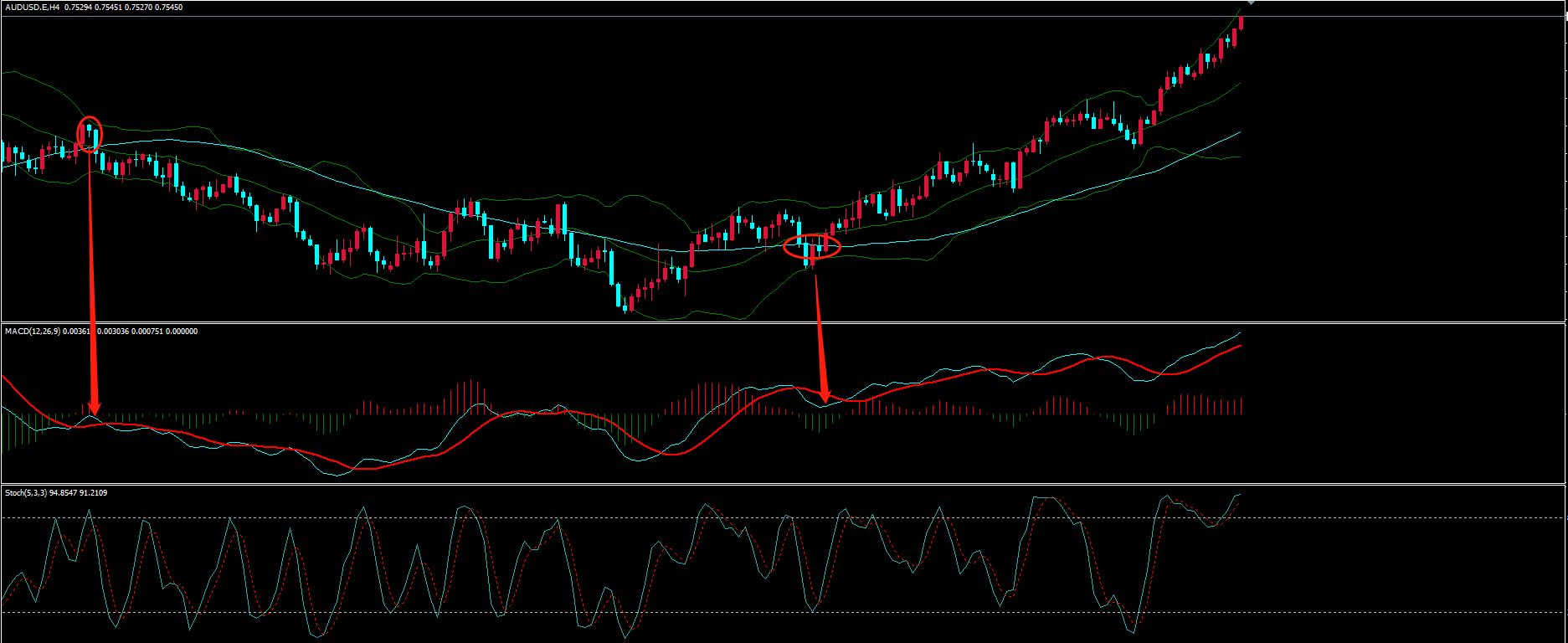Click the Stoch(5,3,3) indicator label
This screenshot has width=1568, height=643.
(x=26, y=493)
